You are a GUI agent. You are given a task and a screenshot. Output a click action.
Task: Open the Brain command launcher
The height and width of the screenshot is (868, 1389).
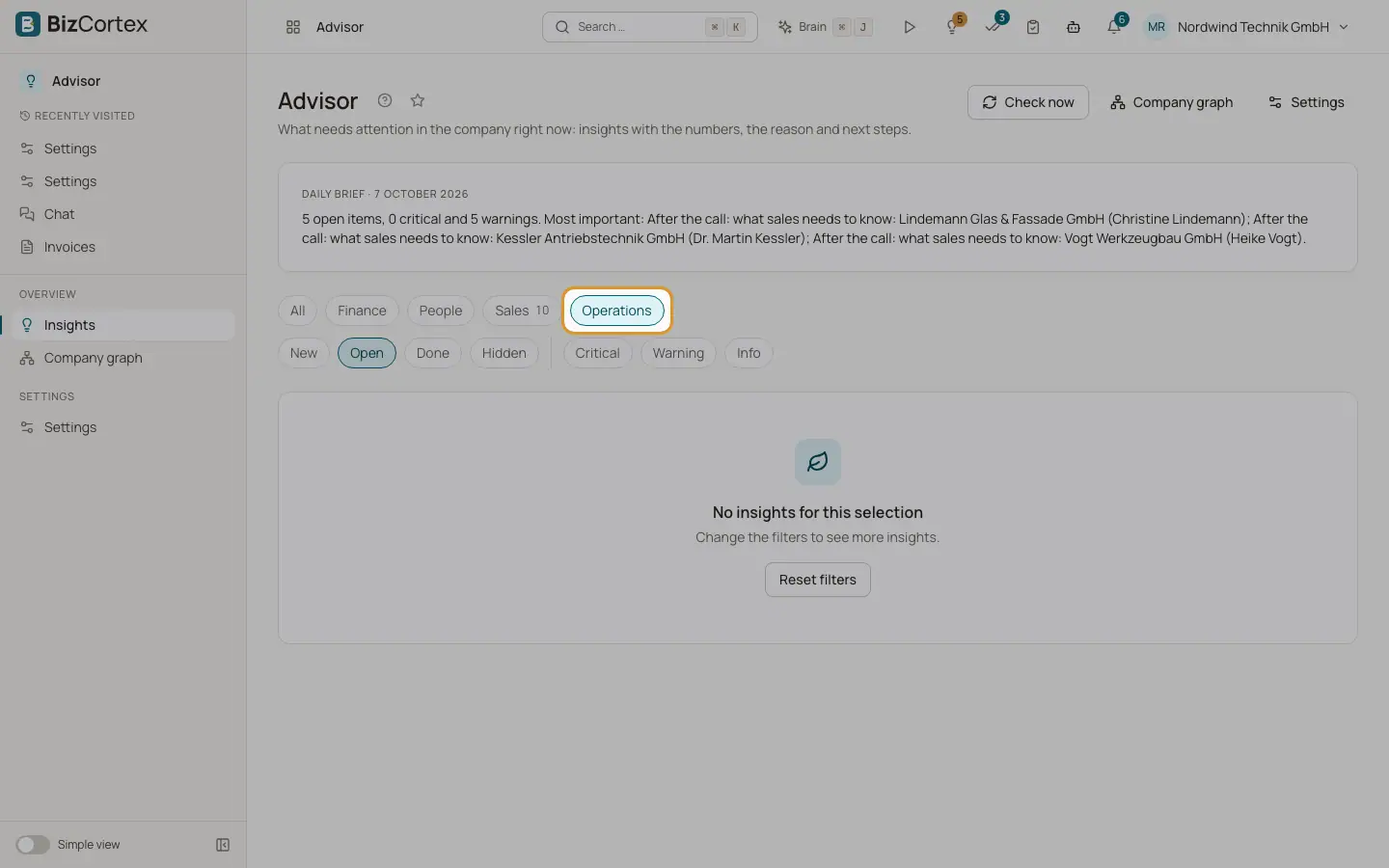[x=826, y=27]
